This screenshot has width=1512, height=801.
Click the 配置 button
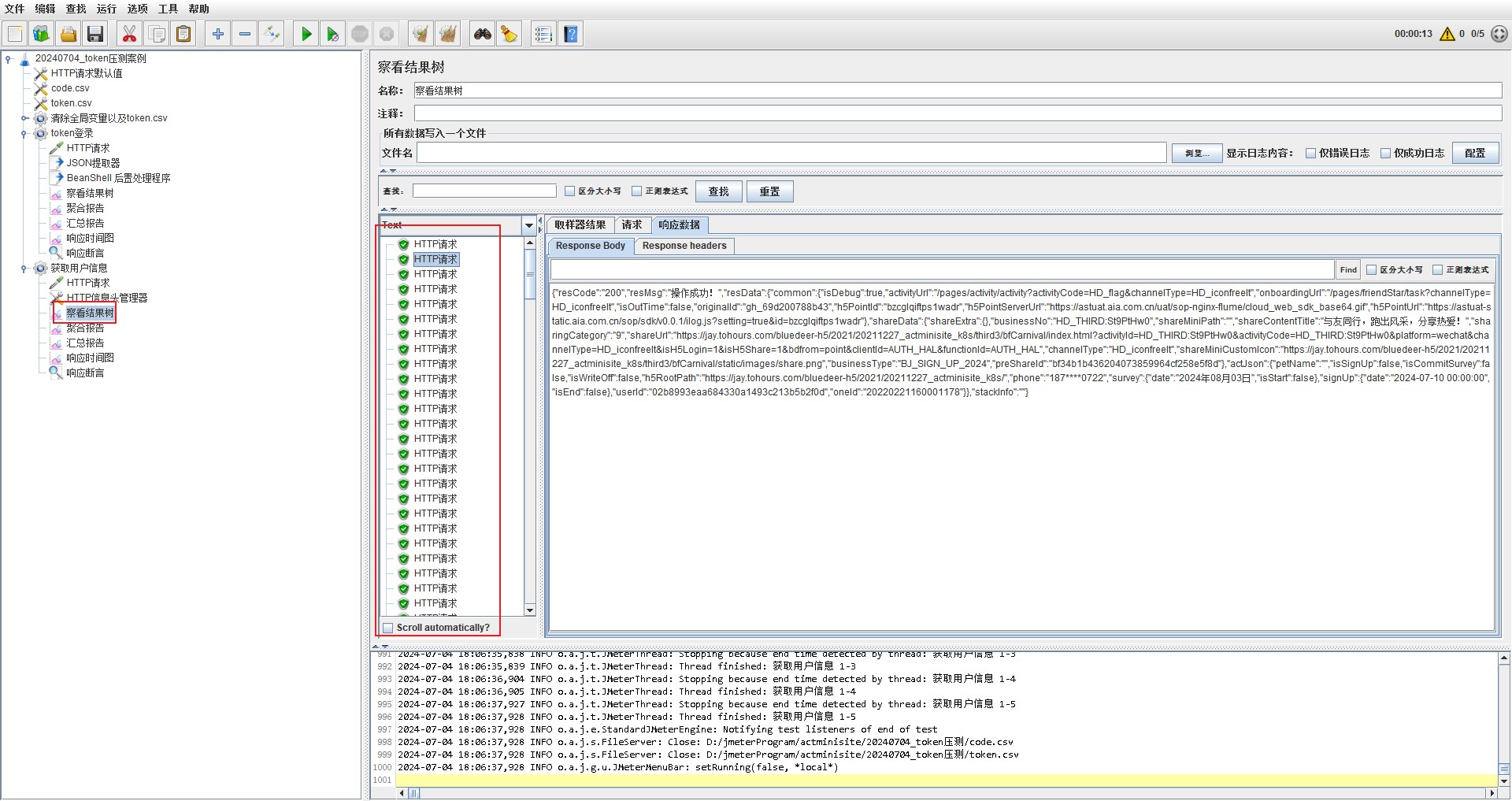point(1475,154)
